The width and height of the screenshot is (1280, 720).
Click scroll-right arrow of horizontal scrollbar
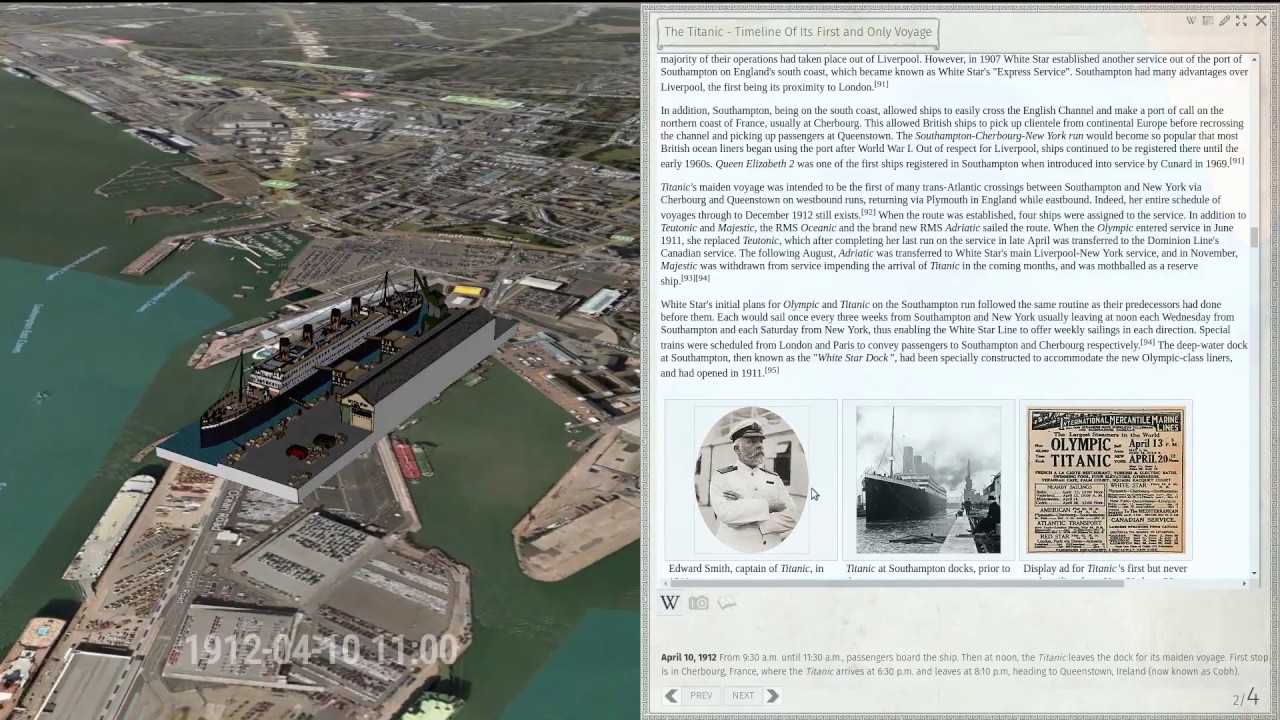coord(1245,582)
